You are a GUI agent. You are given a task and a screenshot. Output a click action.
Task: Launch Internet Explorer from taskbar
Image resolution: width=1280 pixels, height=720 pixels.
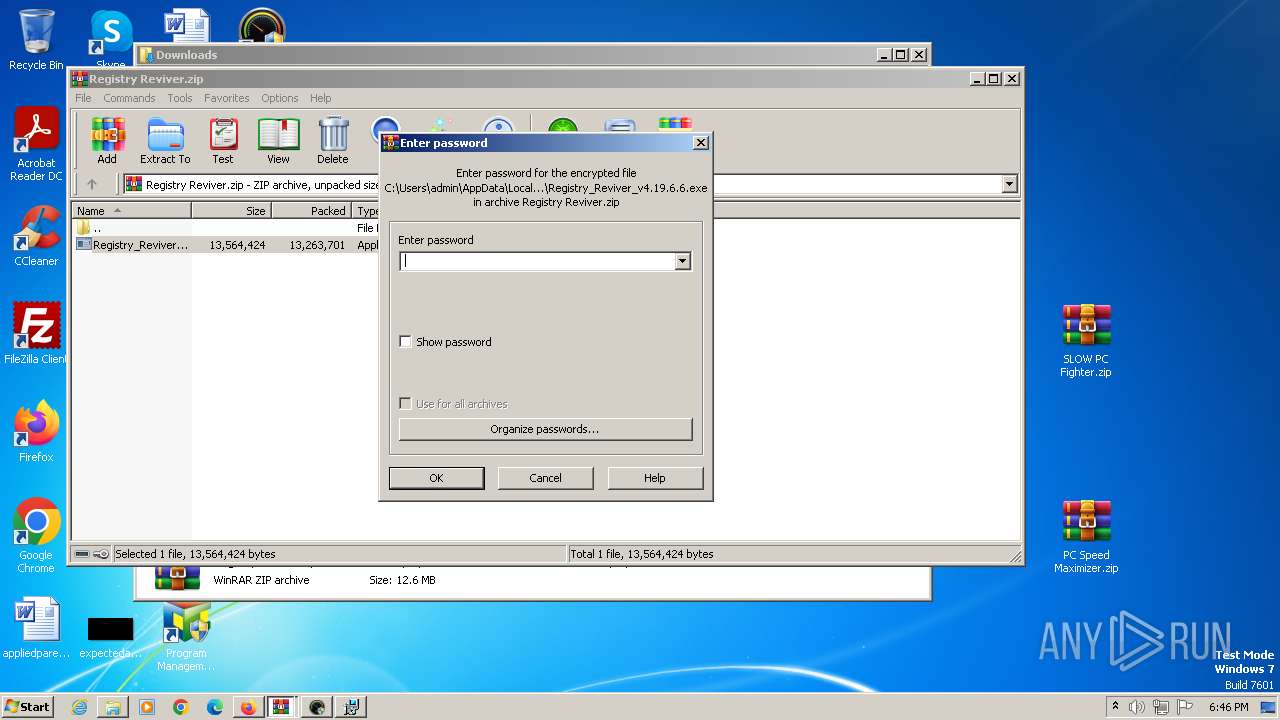point(79,707)
